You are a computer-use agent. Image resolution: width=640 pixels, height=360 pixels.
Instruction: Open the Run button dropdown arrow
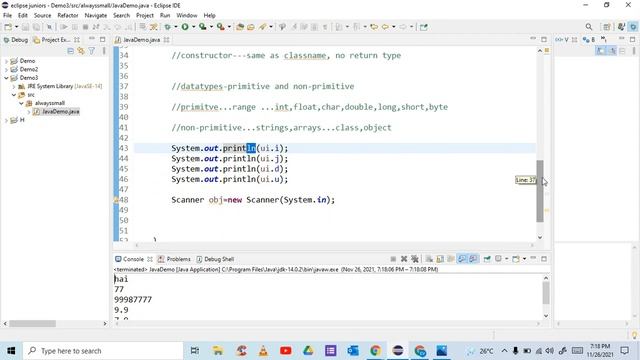pyautogui.click(x=193, y=27)
